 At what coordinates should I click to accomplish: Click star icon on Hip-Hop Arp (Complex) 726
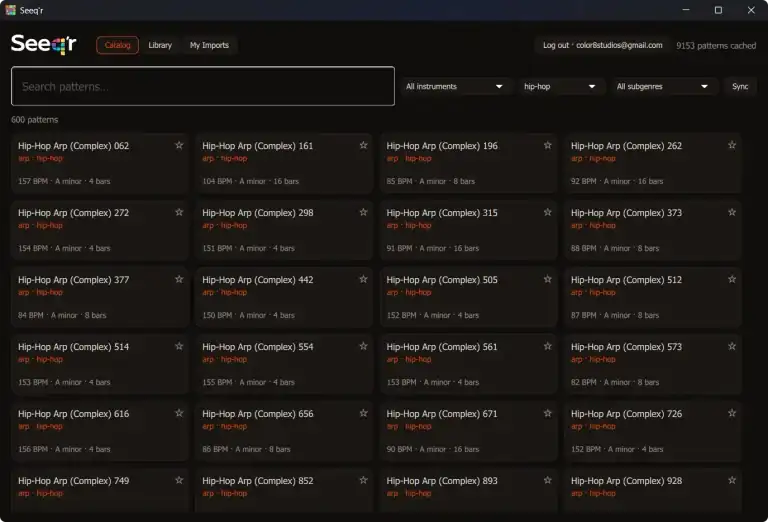pyautogui.click(x=732, y=414)
